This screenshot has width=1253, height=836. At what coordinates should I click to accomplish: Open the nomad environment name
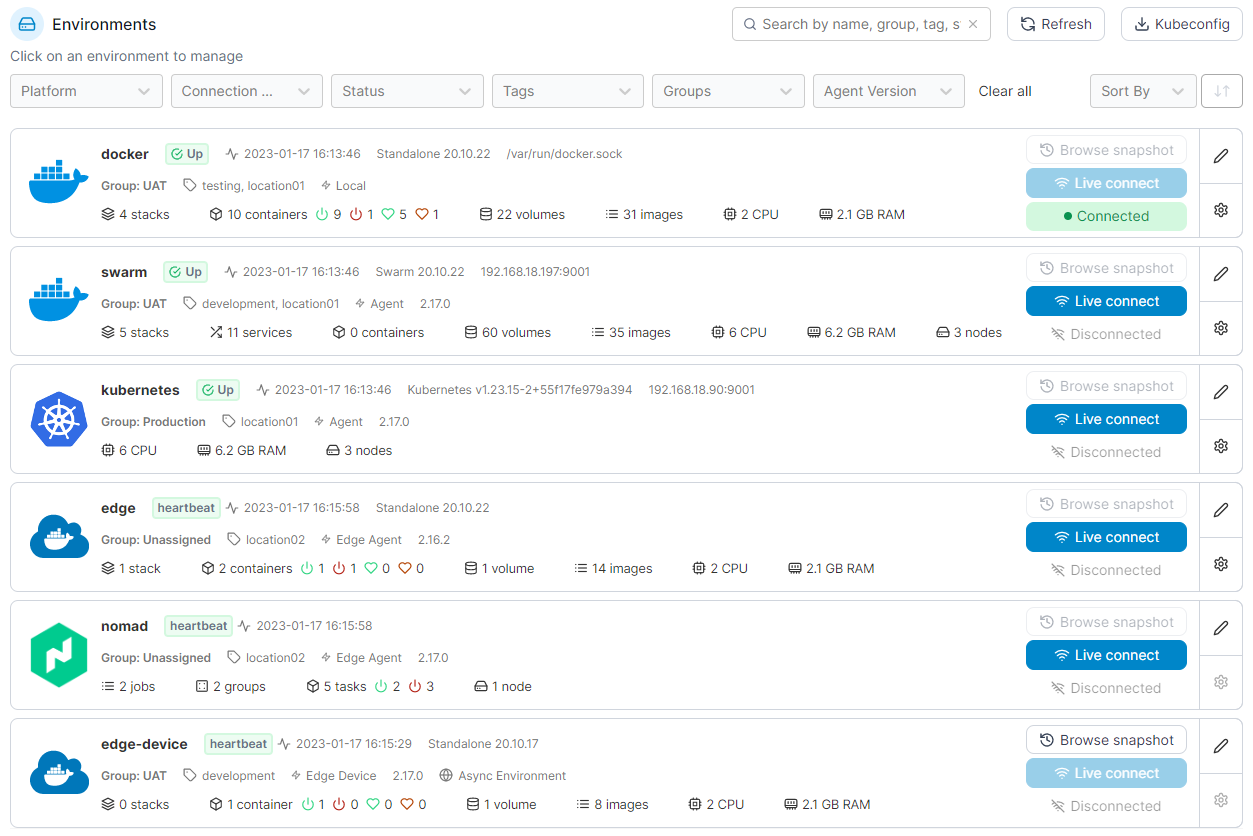coord(124,626)
